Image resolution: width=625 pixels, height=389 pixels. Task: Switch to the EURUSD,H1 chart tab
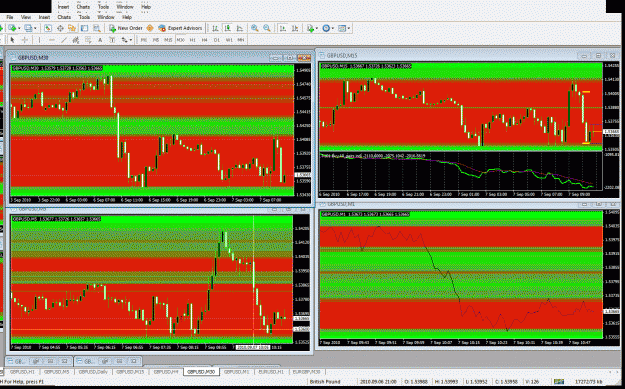[x=271, y=371]
